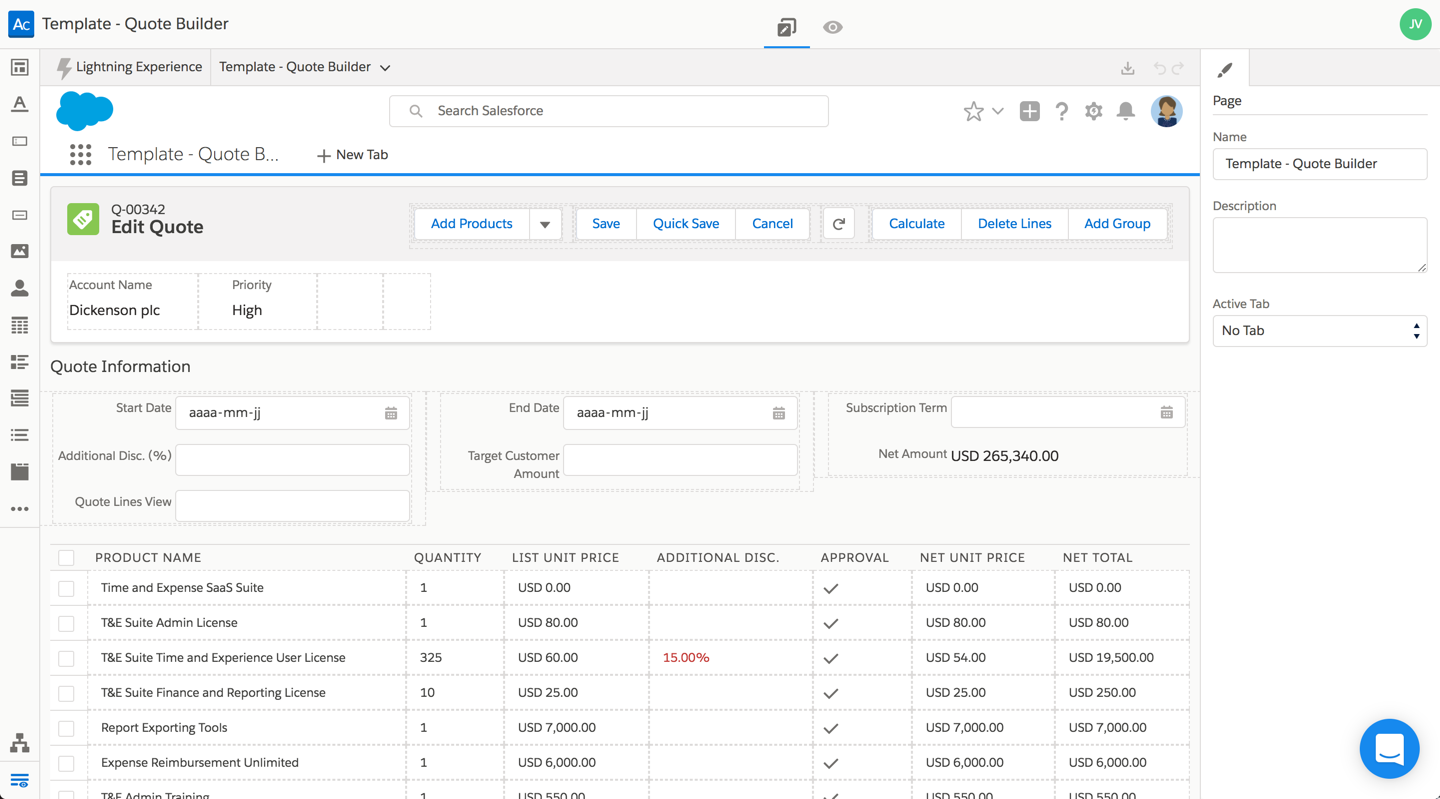Open the help question mark icon

click(1061, 111)
